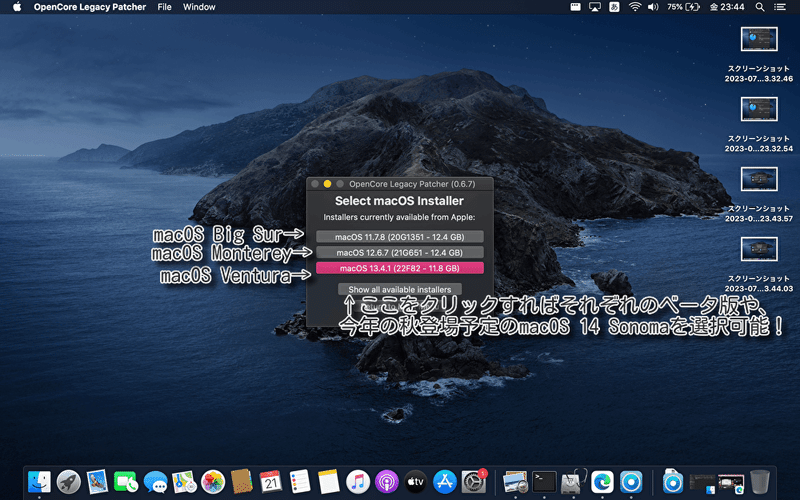Open the Japanese input source menu
The height and width of the screenshot is (500, 800).
[x=614, y=7]
